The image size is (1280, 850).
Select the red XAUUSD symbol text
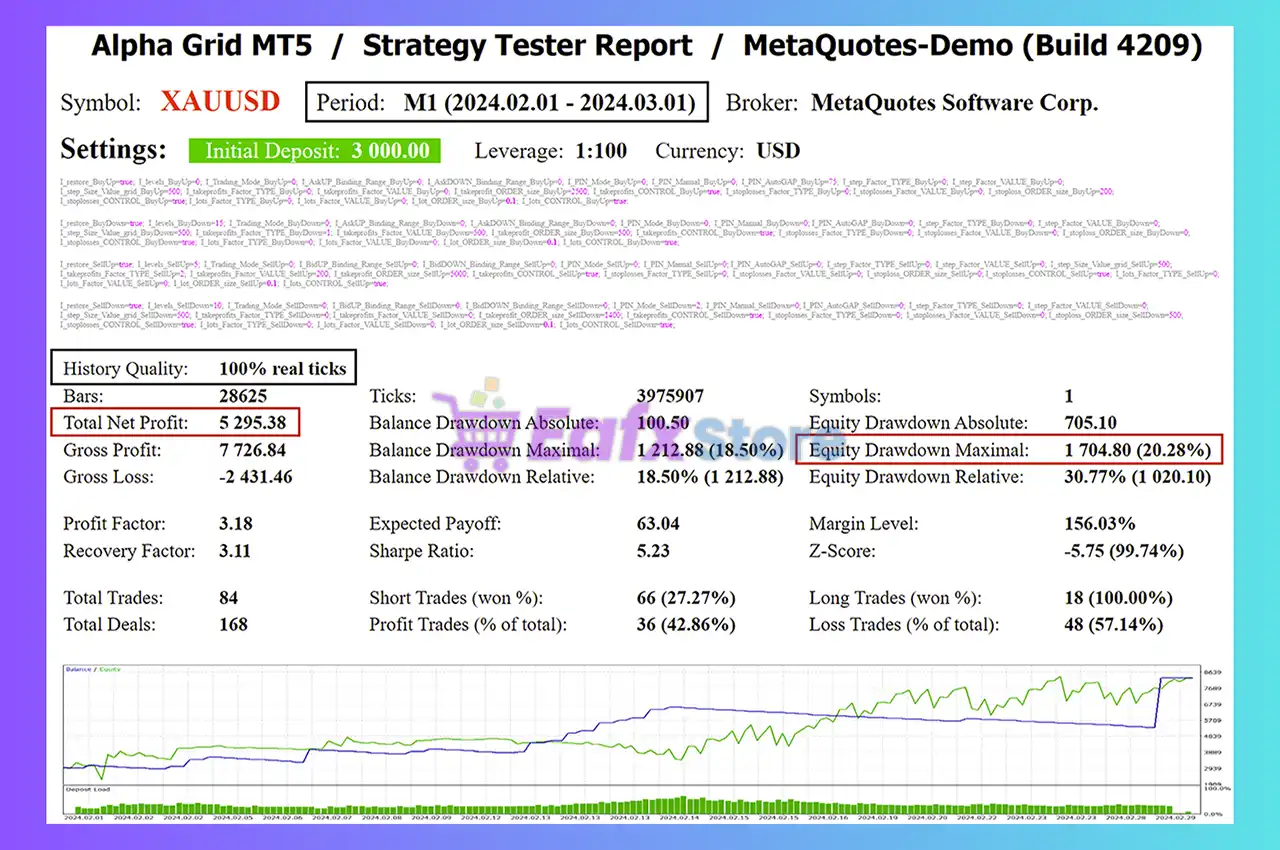tap(220, 102)
